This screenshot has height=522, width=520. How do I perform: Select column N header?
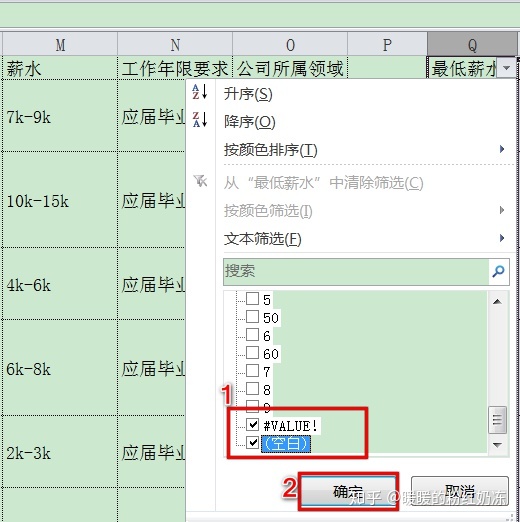175,44
